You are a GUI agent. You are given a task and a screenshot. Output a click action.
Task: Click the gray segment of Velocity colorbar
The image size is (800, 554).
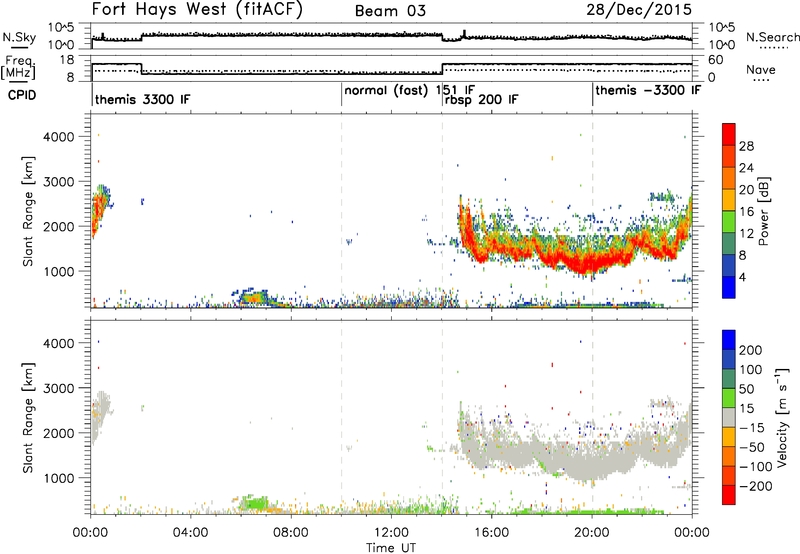click(729, 417)
